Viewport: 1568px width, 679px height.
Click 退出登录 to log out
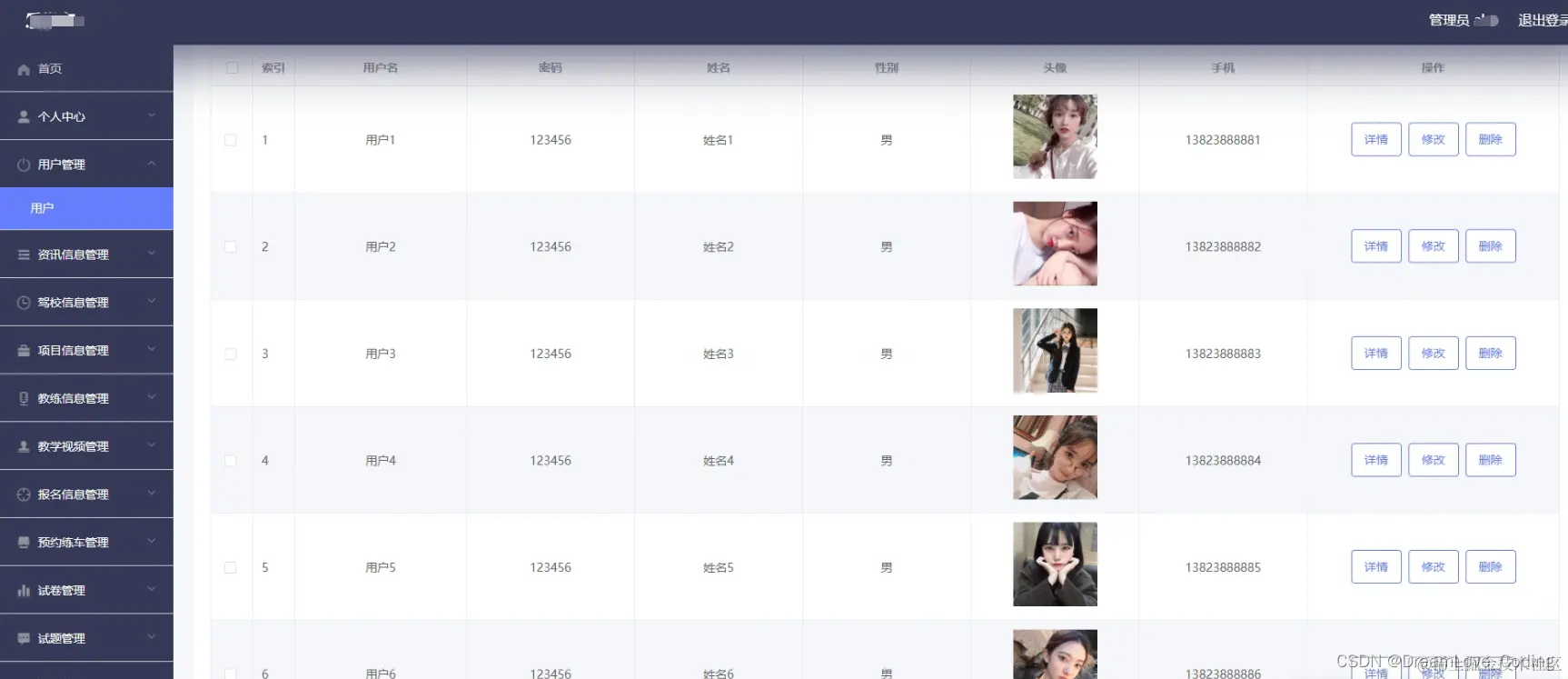coord(1543,20)
